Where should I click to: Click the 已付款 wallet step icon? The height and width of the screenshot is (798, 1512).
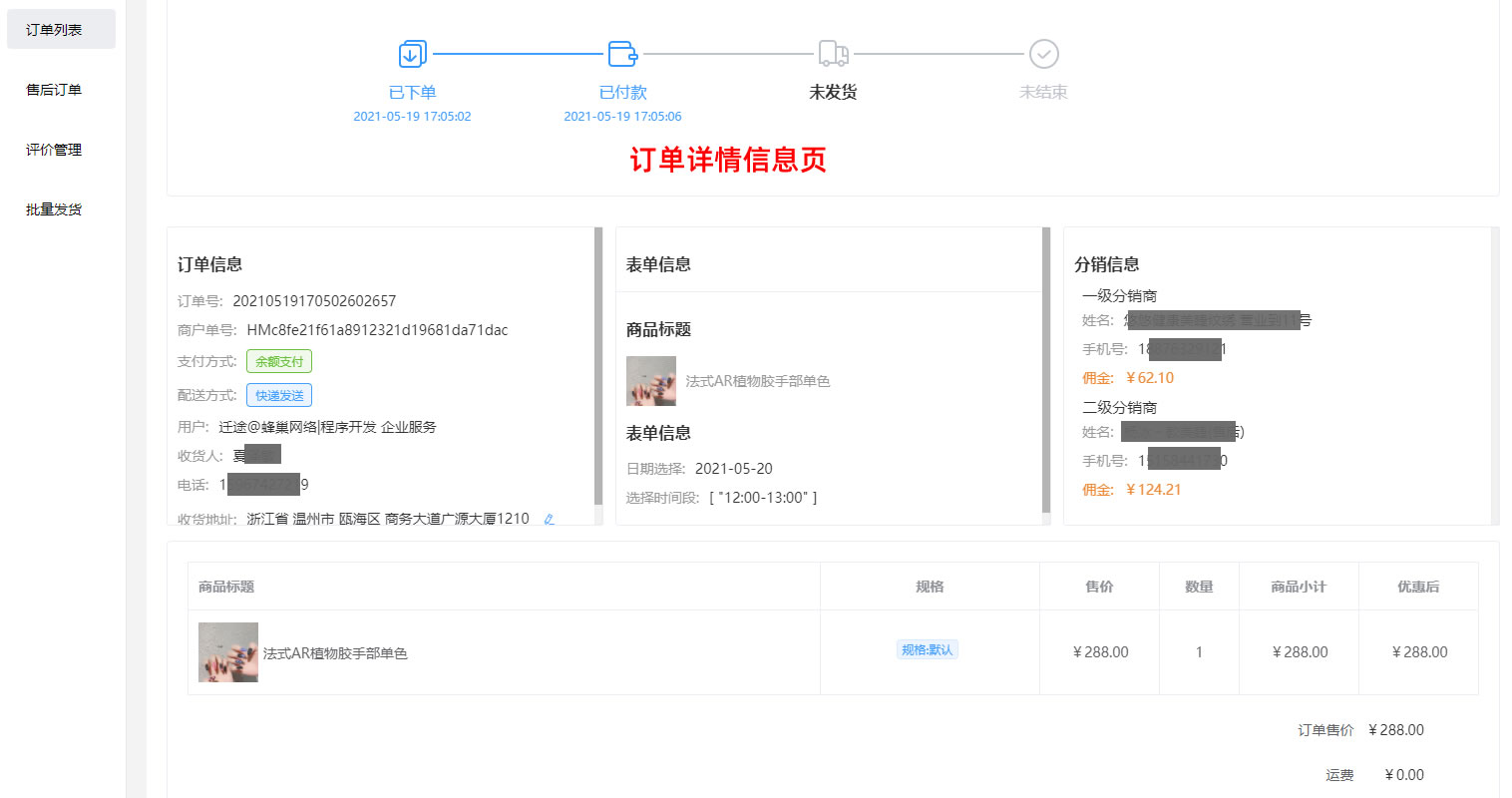pyautogui.click(x=622, y=54)
